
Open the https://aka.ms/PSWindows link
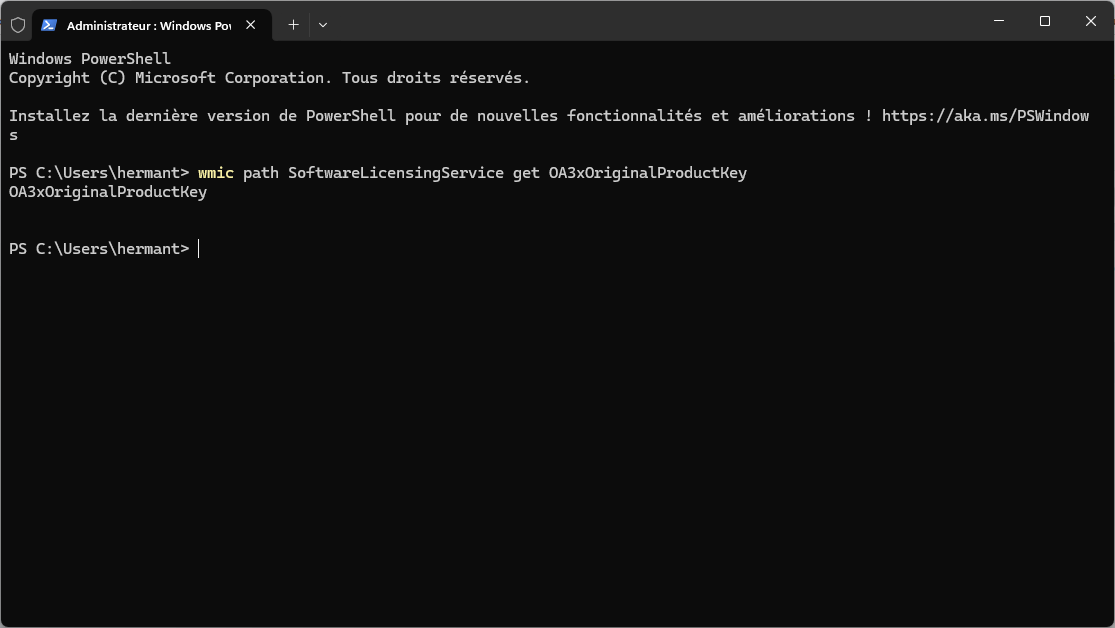984,116
